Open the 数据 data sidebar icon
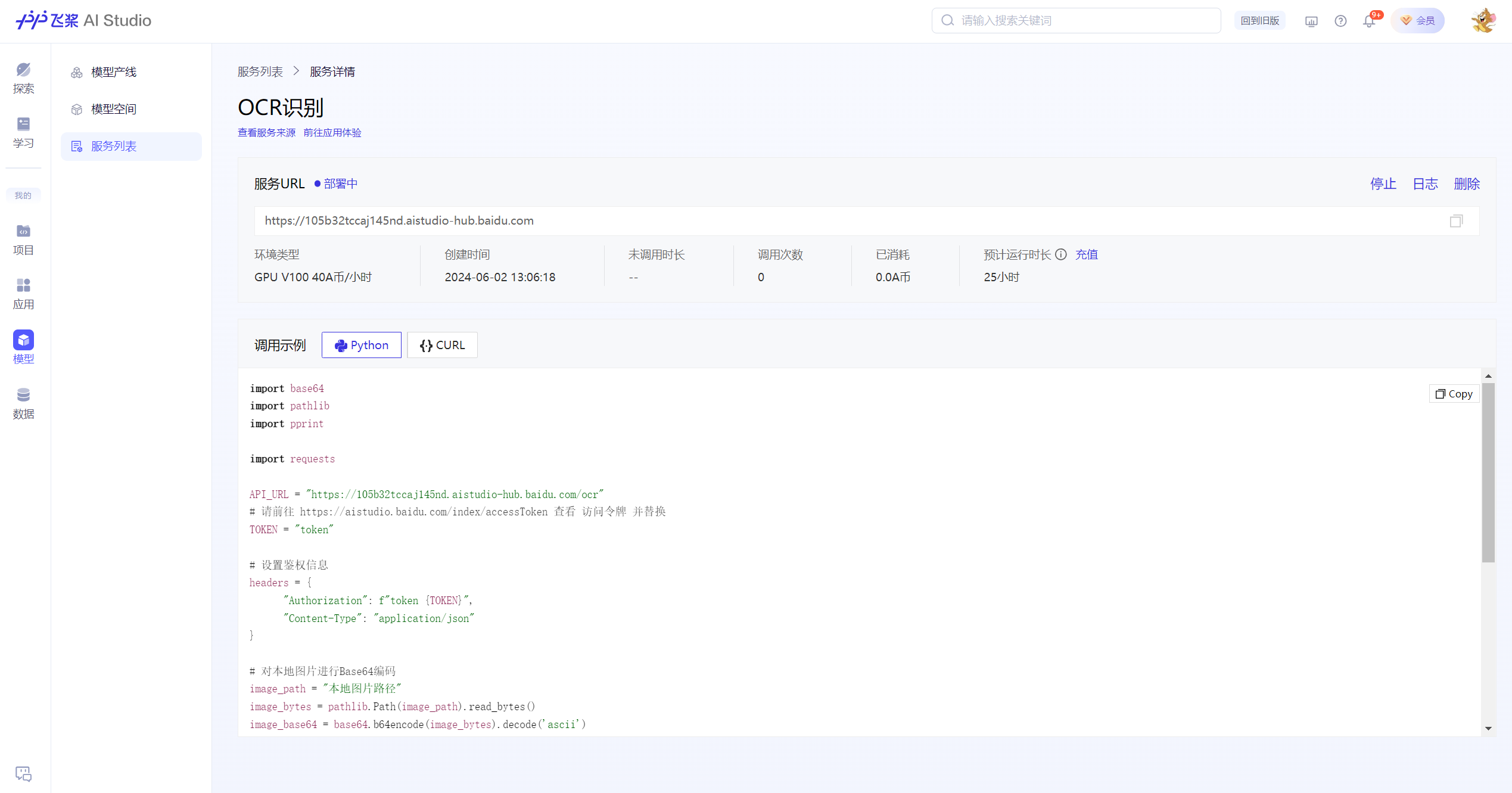Screen dimensions: 1512x793 point(23,403)
